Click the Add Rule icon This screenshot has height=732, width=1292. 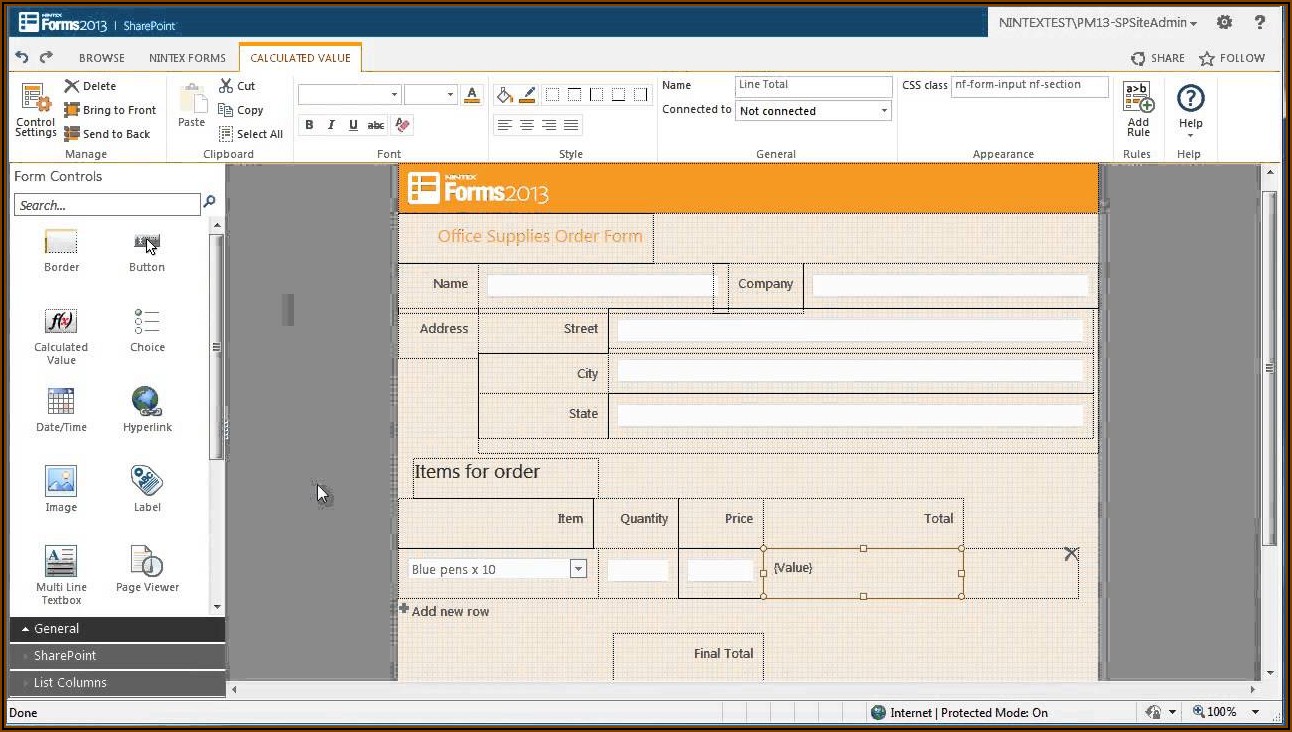[x=1138, y=98]
